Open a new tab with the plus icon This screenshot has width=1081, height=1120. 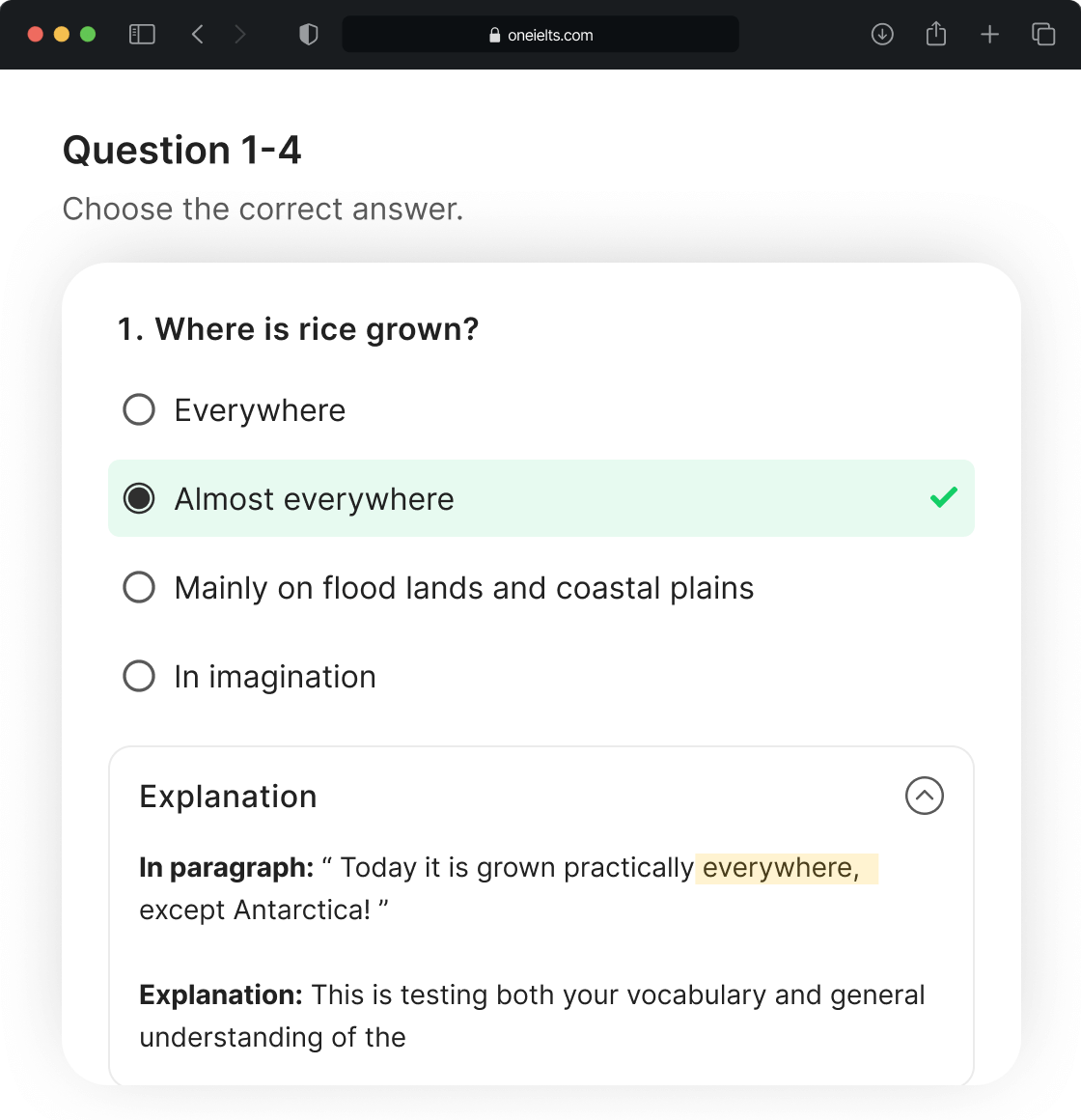point(990,34)
